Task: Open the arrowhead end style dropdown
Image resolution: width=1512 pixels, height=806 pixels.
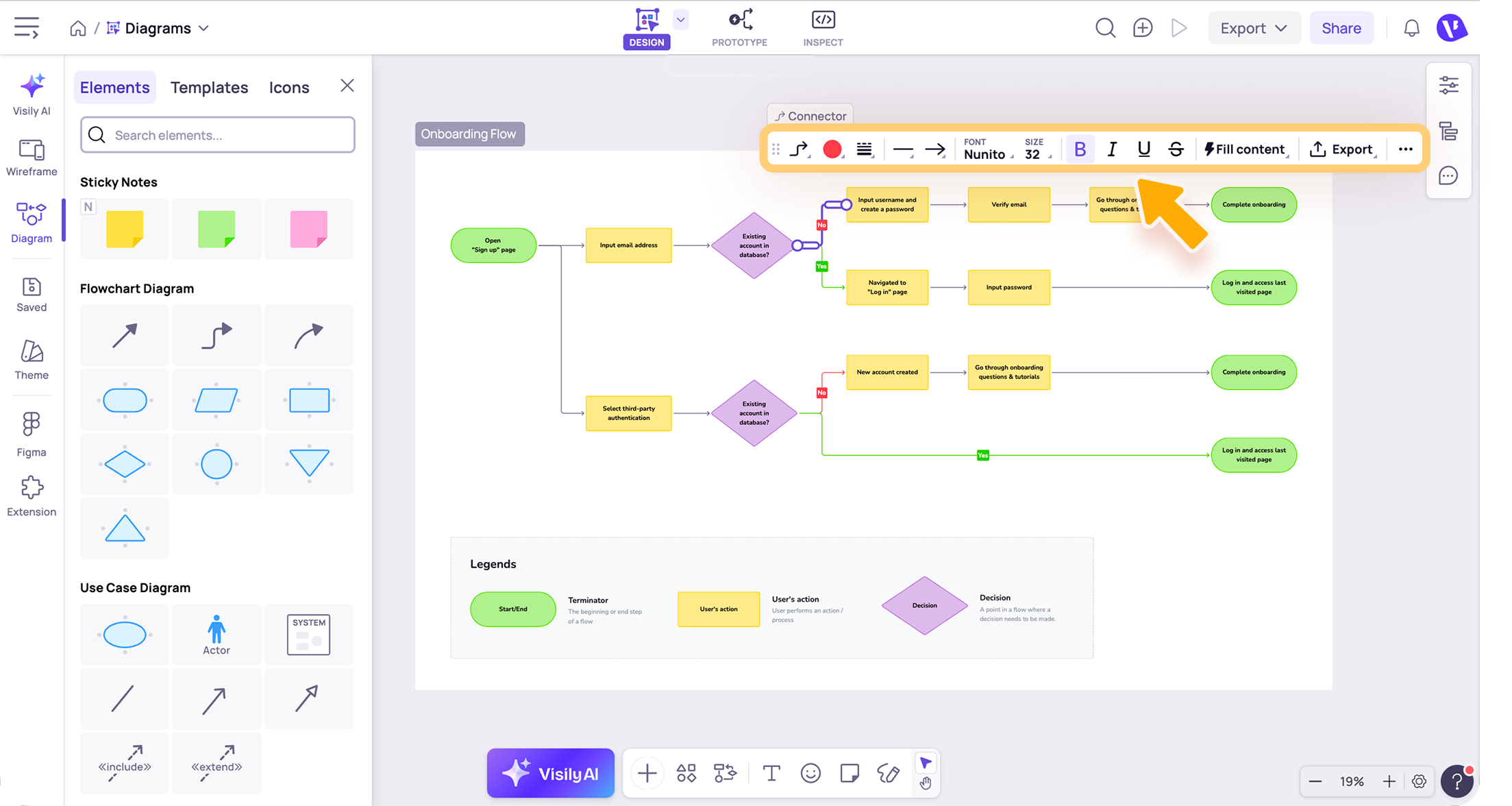Action: click(935, 149)
